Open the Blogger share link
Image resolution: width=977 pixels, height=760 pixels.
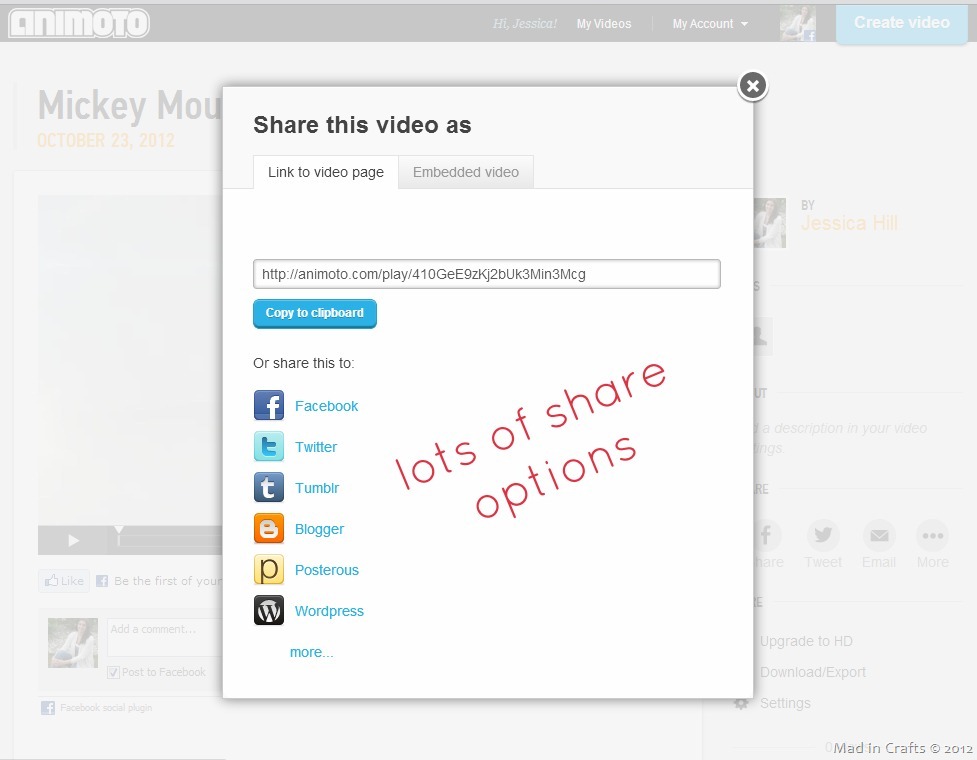320,530
